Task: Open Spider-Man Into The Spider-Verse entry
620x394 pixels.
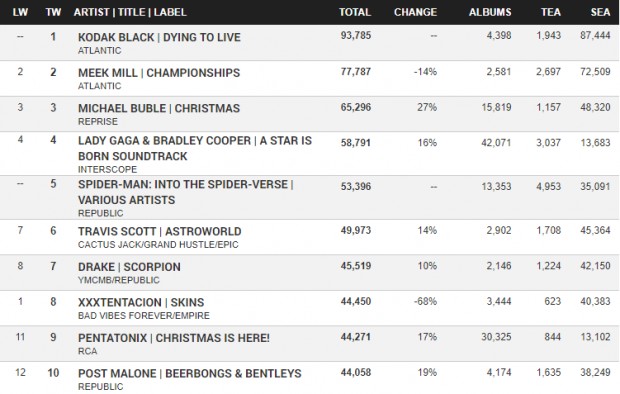Action: pos(186,192)
